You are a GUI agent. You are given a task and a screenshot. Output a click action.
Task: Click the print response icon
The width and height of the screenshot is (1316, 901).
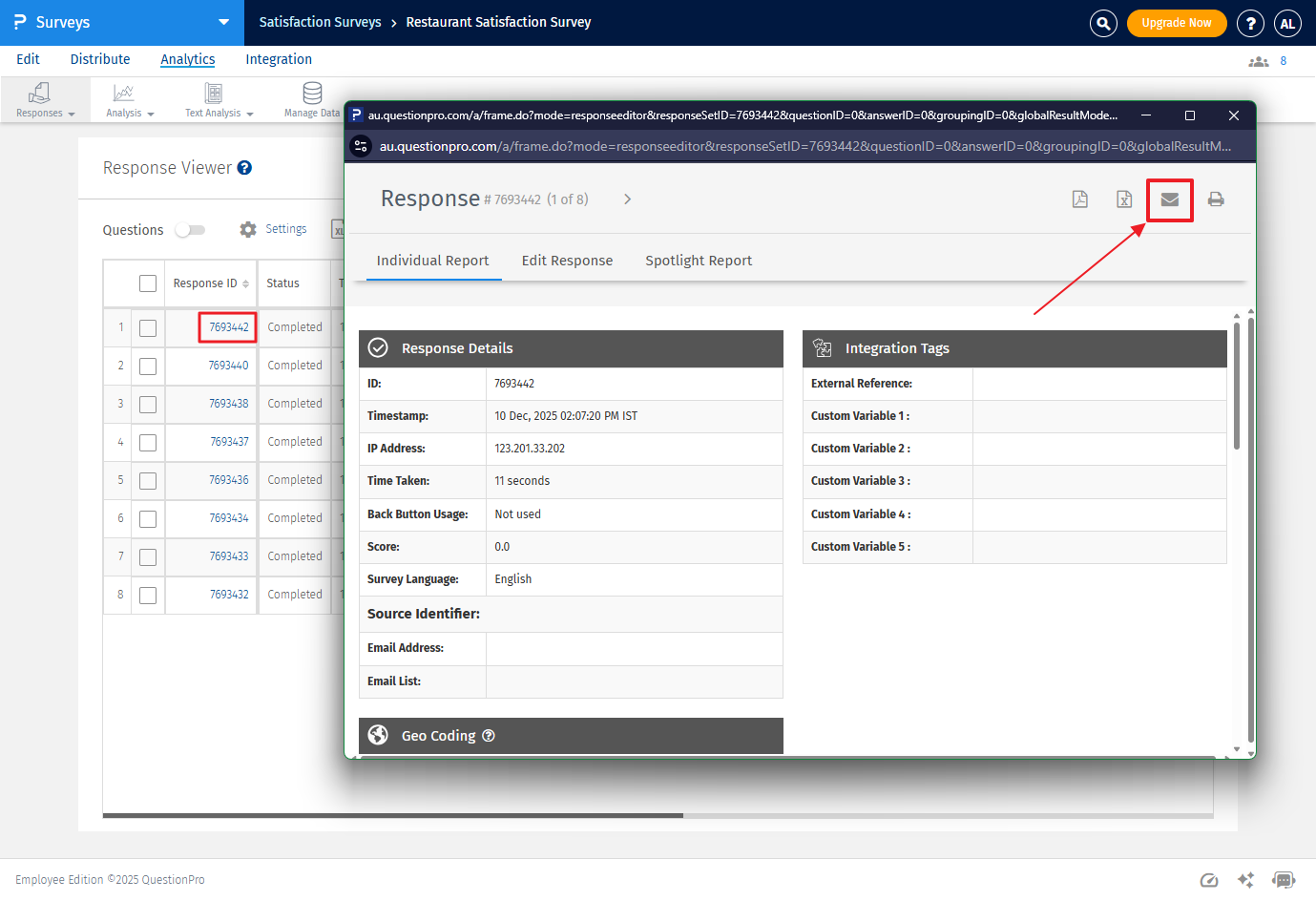1215,199
